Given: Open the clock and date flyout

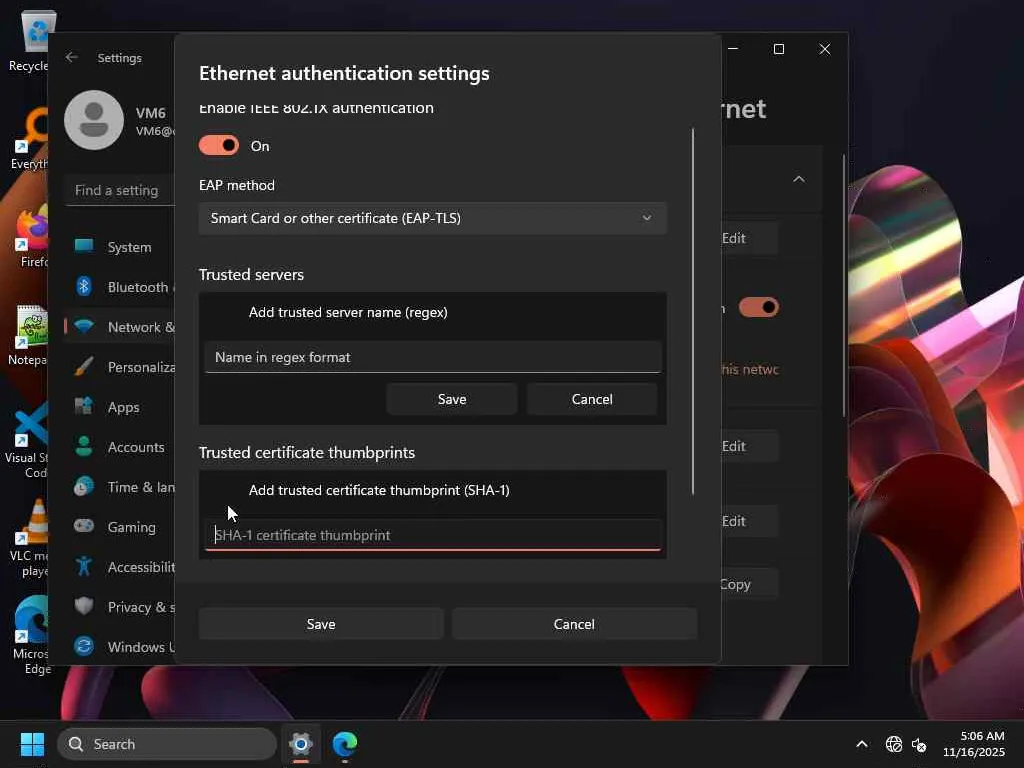Looking at the screenshot, I should [974, 744].
